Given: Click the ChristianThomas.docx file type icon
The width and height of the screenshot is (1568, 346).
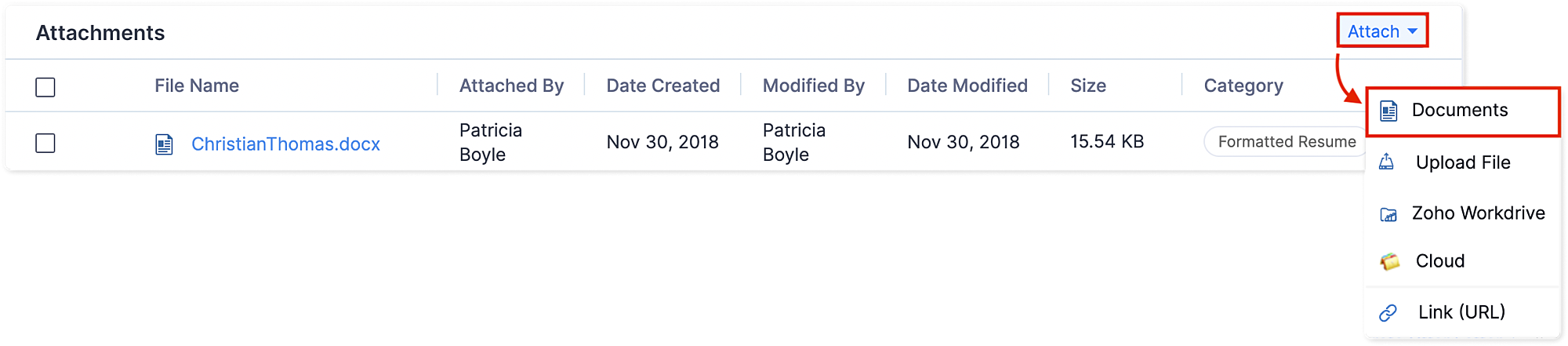Looking at the screenshot, I should (164, 144).
